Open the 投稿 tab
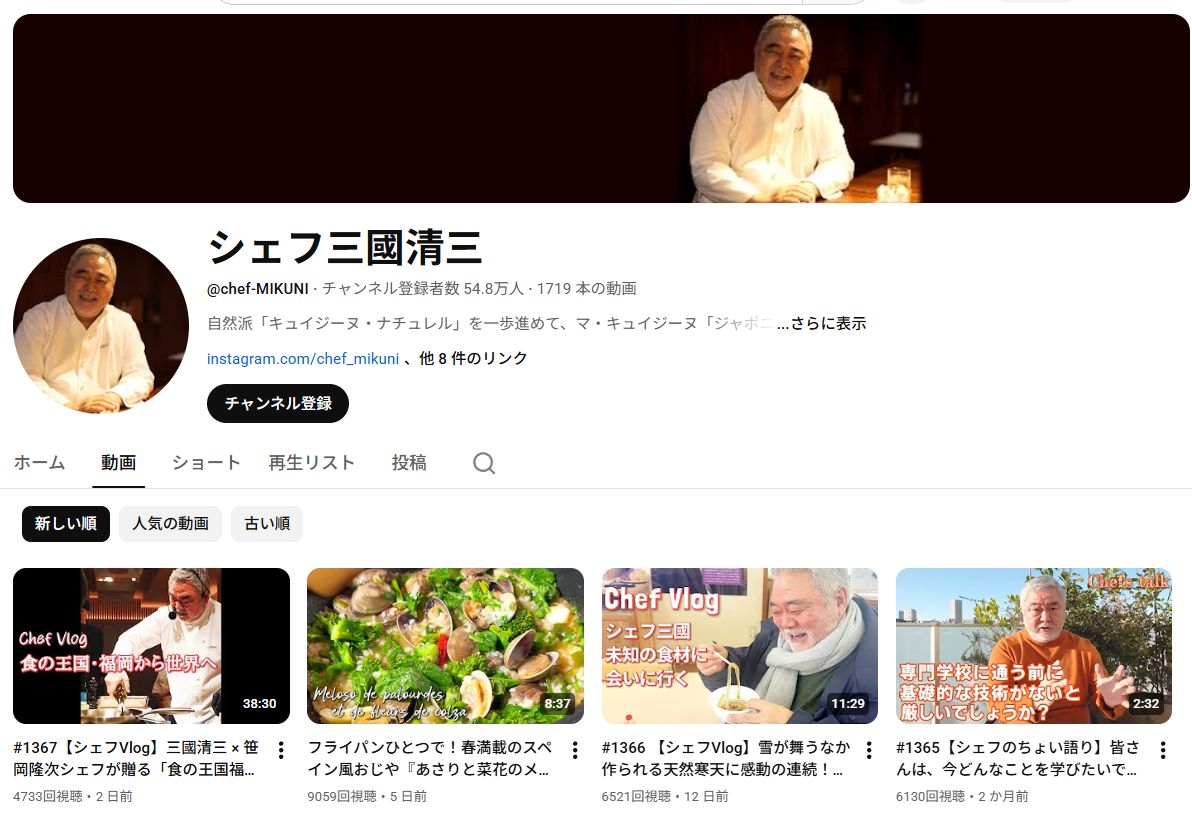 (x=409, y=463)
